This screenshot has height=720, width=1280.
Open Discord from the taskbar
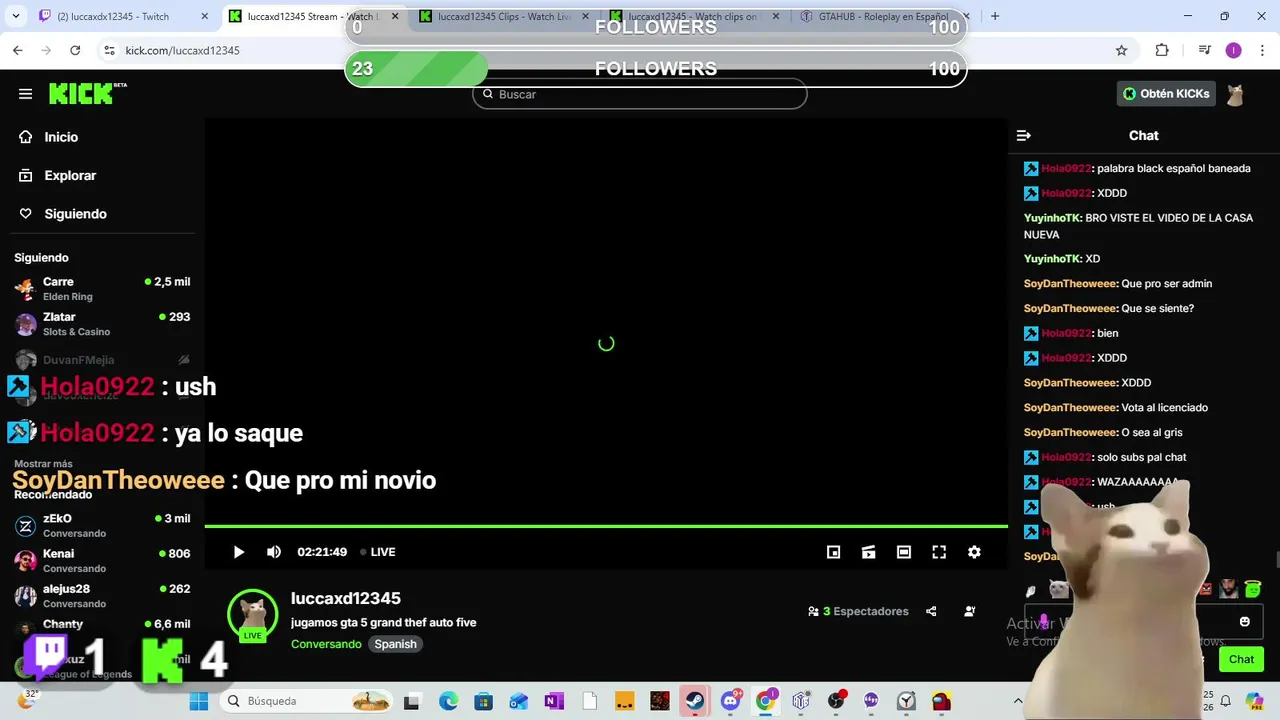click(x=731, y=701)
